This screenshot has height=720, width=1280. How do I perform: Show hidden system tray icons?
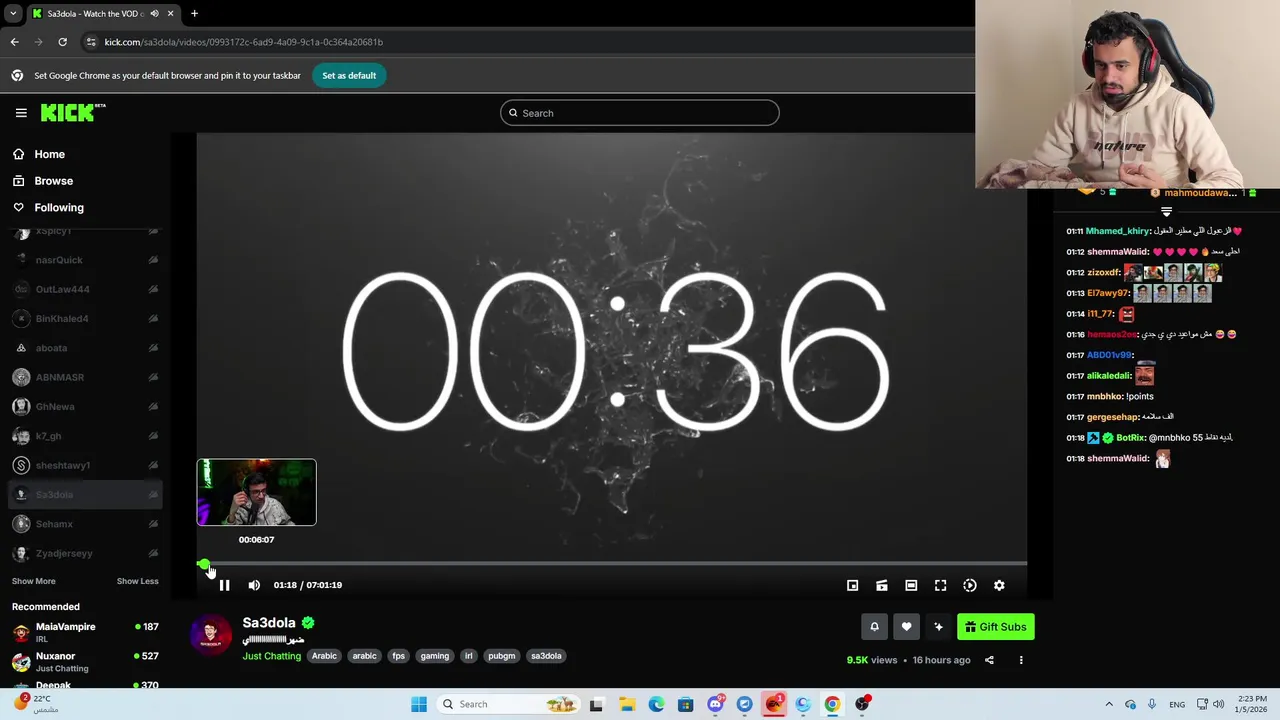click(1108, 704)
